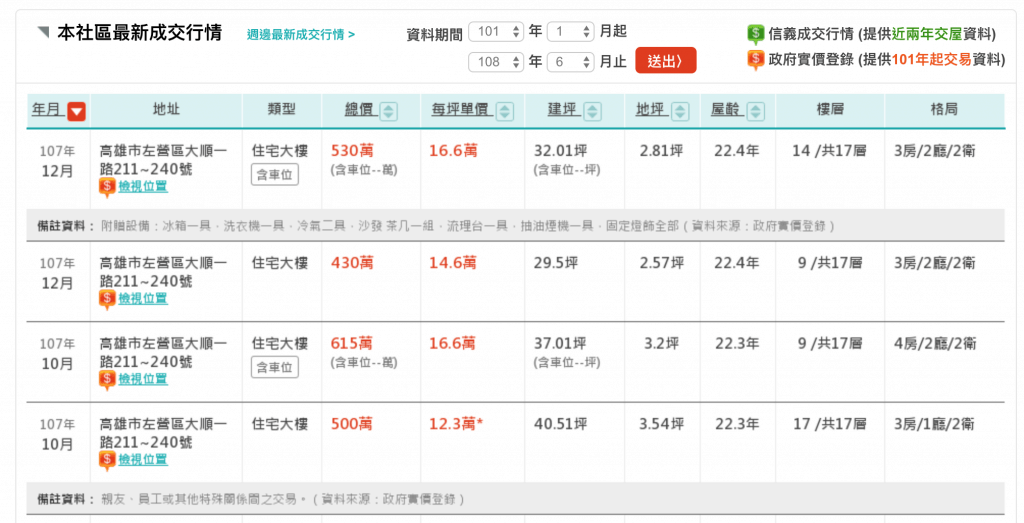Screen dimensions: 1024x523
Task: Click the 每坪單價 sort icon
Action: click(505, 112)
